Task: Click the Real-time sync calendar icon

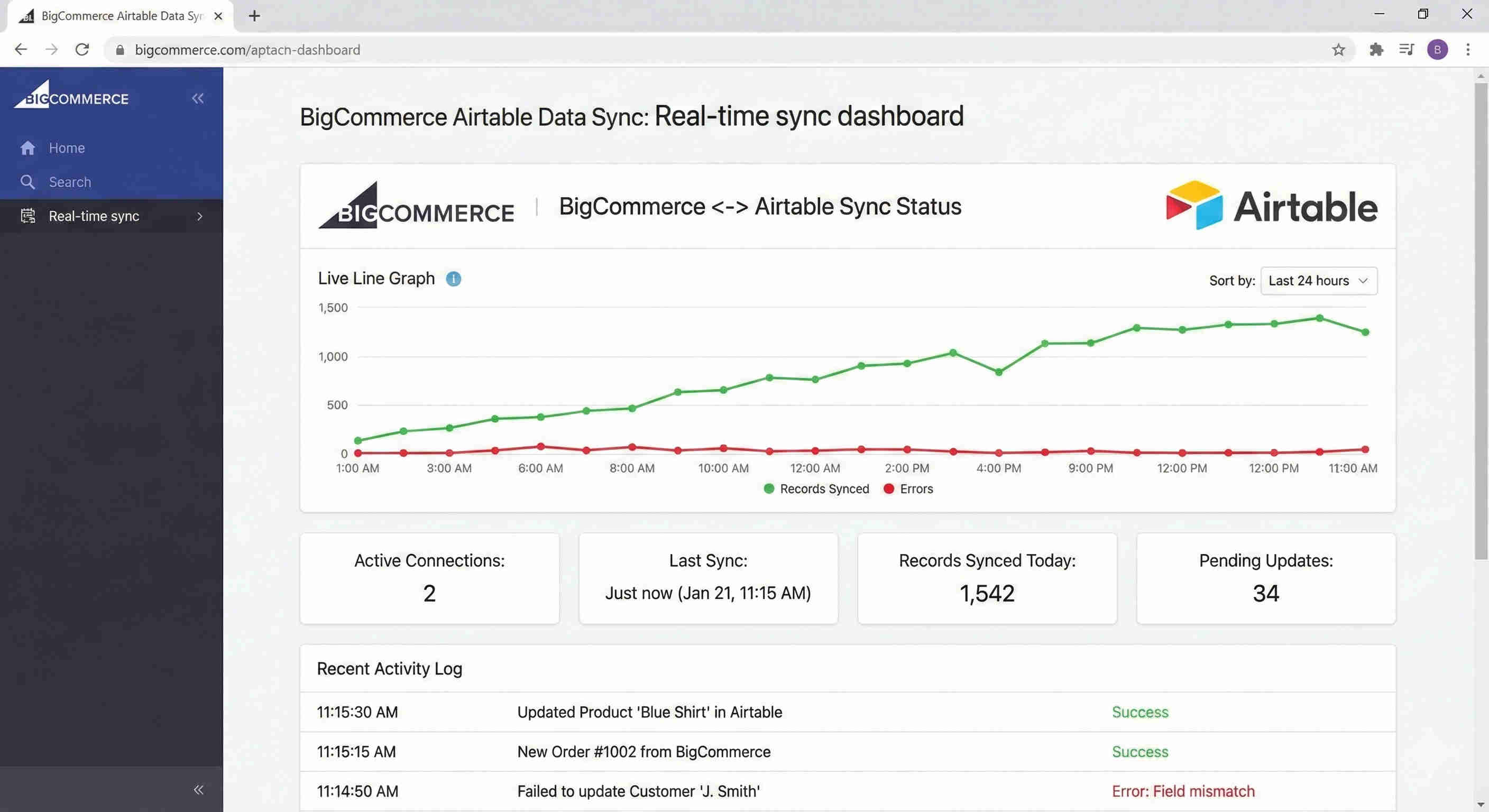Action: [27, 216]
